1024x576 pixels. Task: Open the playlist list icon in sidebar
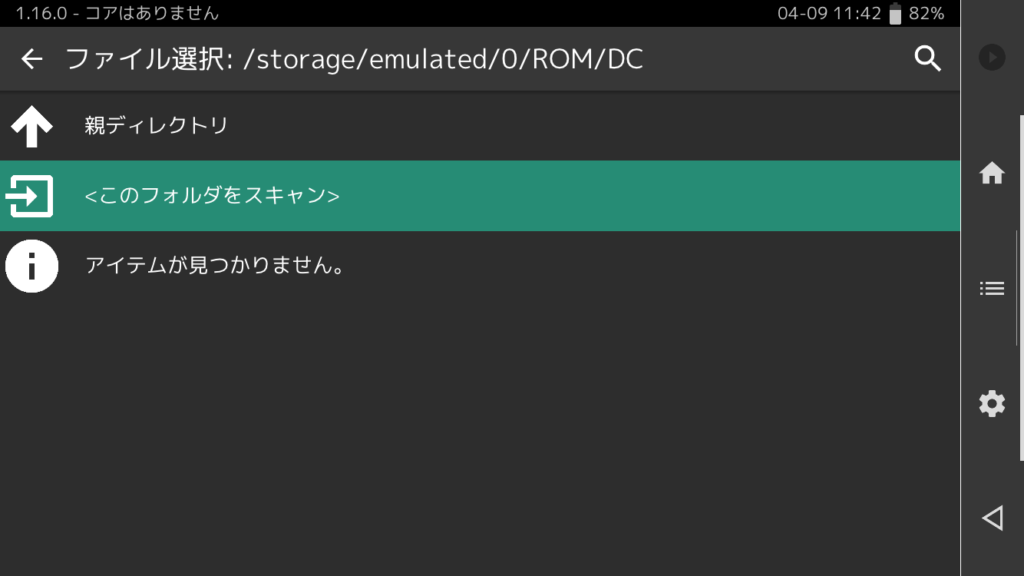(x=991, y=288)
